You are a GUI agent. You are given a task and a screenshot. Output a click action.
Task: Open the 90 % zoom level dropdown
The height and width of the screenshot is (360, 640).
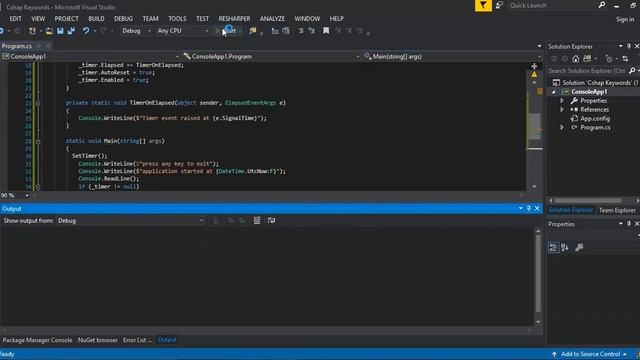tap(16, 196)
